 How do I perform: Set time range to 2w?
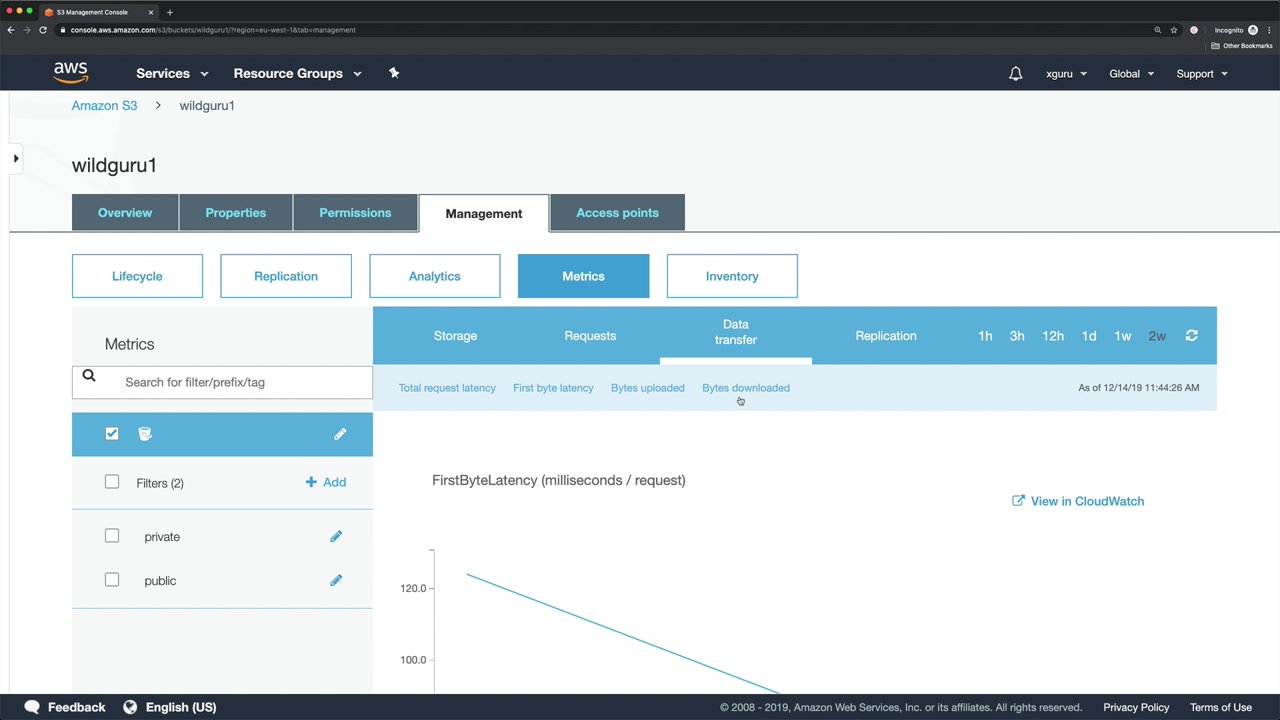click(1157, 336)
